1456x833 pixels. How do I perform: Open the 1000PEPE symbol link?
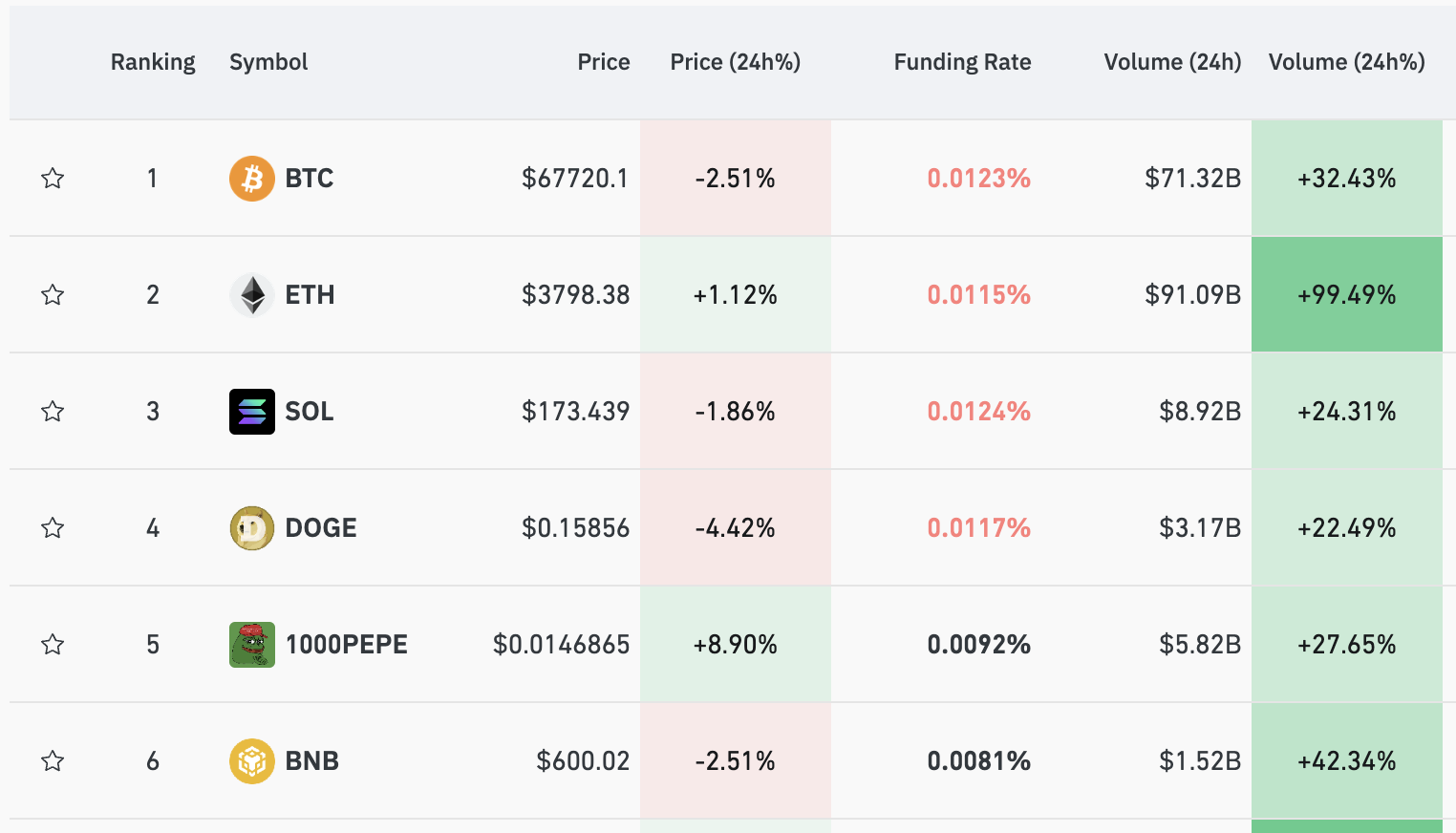coord(346,645)
